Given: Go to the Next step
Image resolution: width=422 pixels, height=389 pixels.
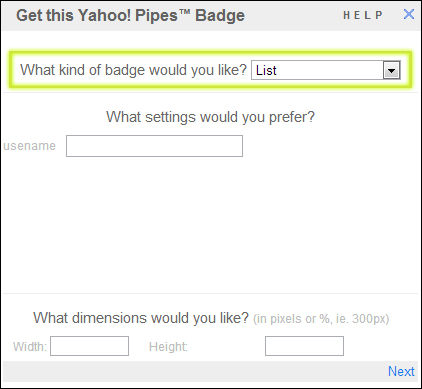Looking at the screenshot, I should click(x=401, y=371).
